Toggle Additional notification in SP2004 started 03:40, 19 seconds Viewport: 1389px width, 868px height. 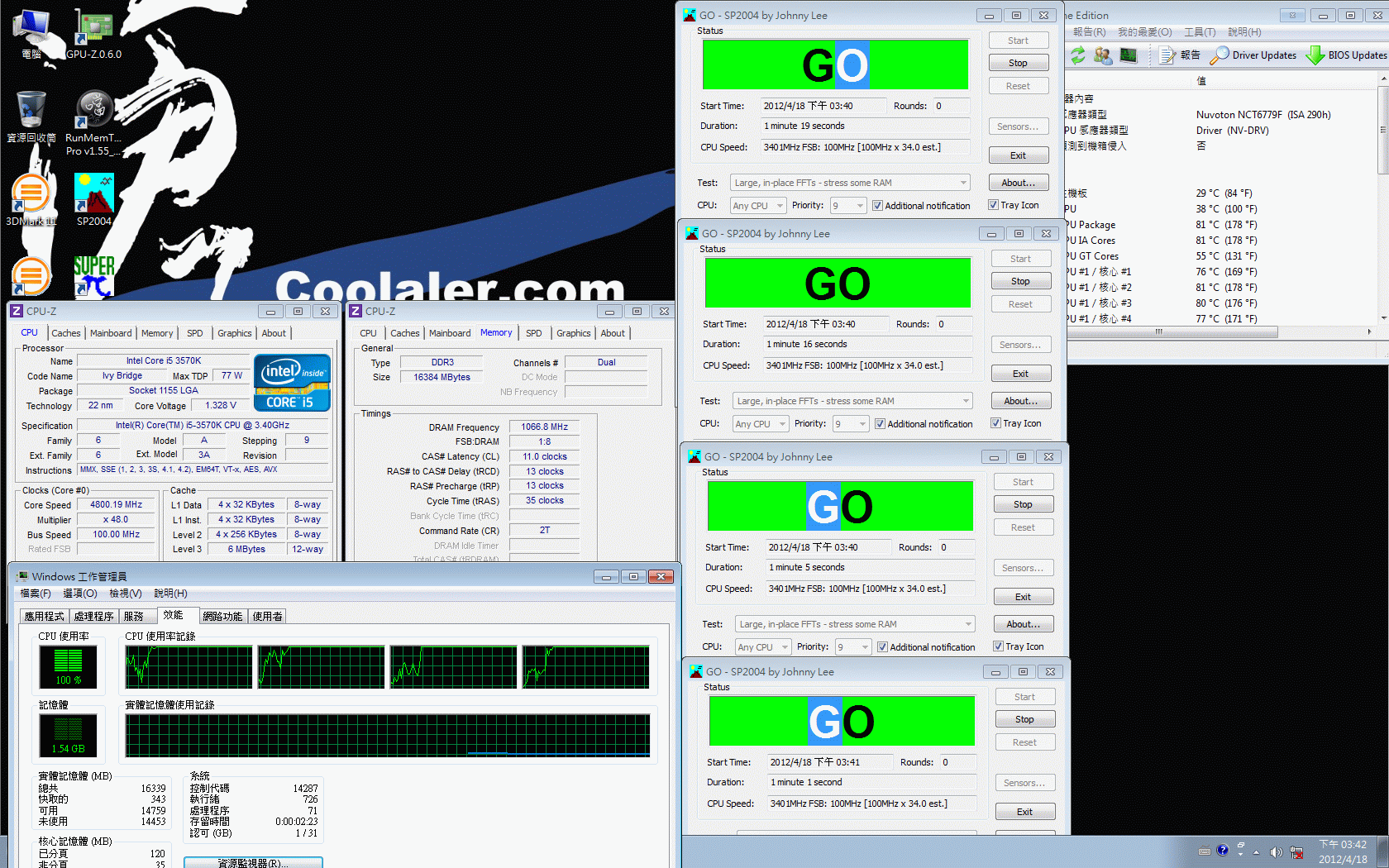[922, 206]
